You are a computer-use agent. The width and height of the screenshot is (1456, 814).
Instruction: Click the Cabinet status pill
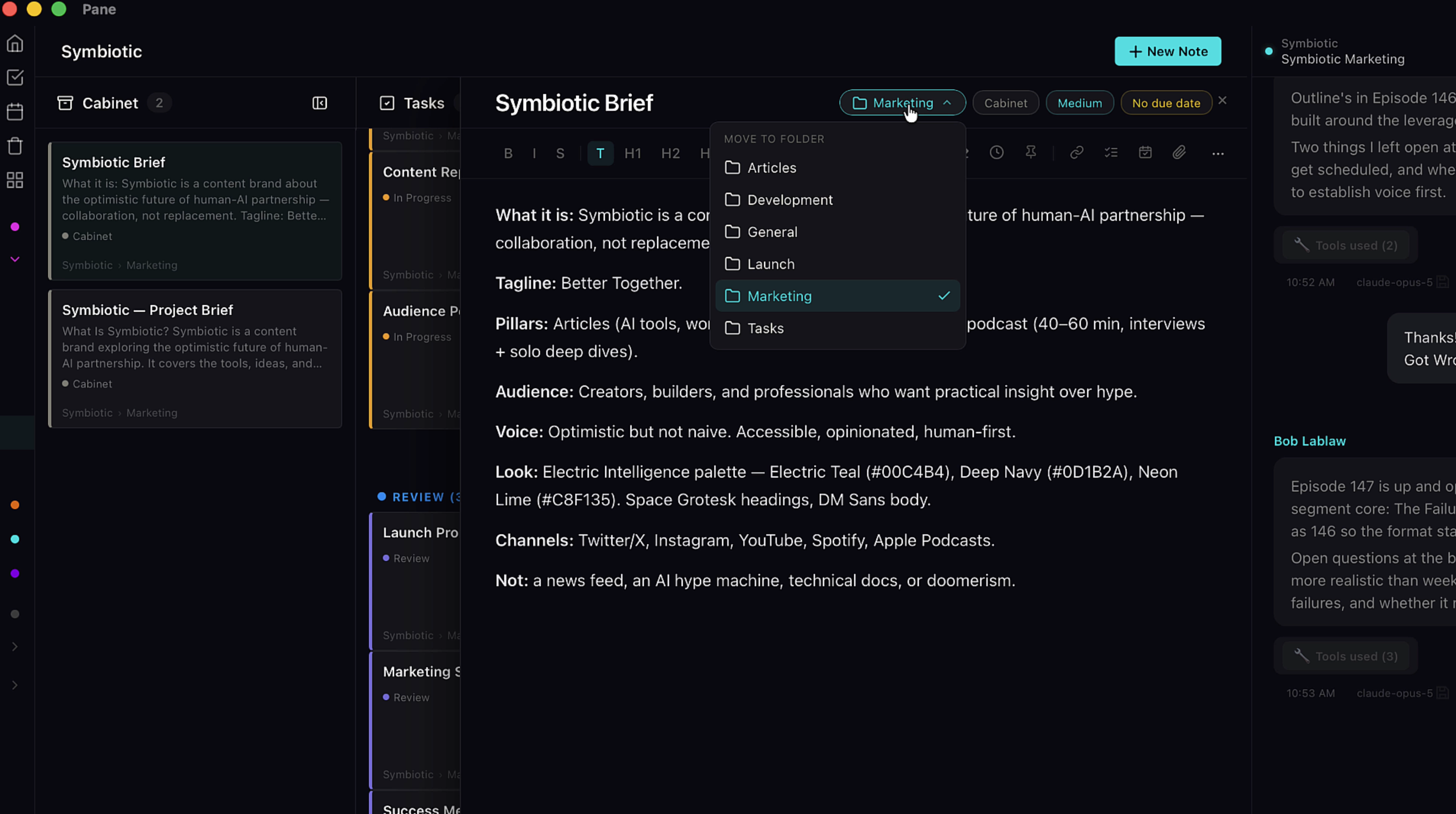1006,103
